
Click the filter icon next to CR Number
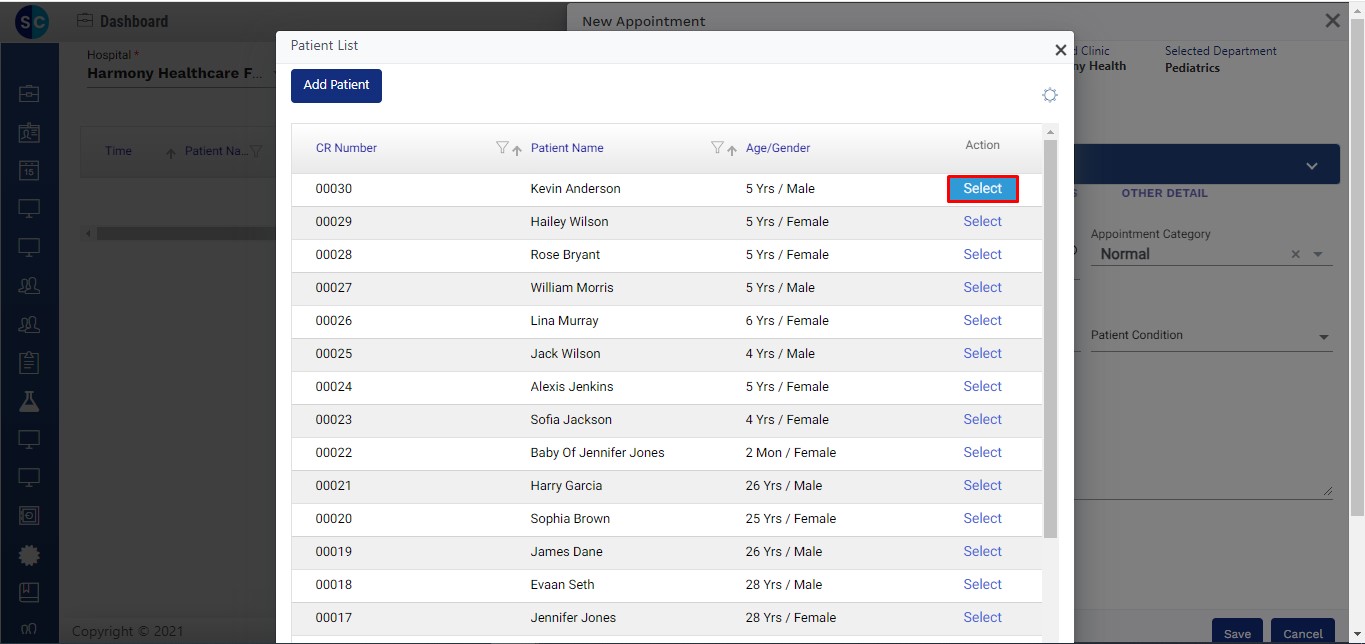pos(503,148)
